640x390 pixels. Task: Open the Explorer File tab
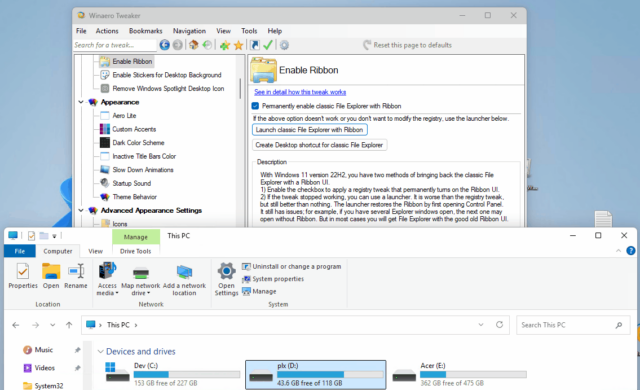pos(20,251)
